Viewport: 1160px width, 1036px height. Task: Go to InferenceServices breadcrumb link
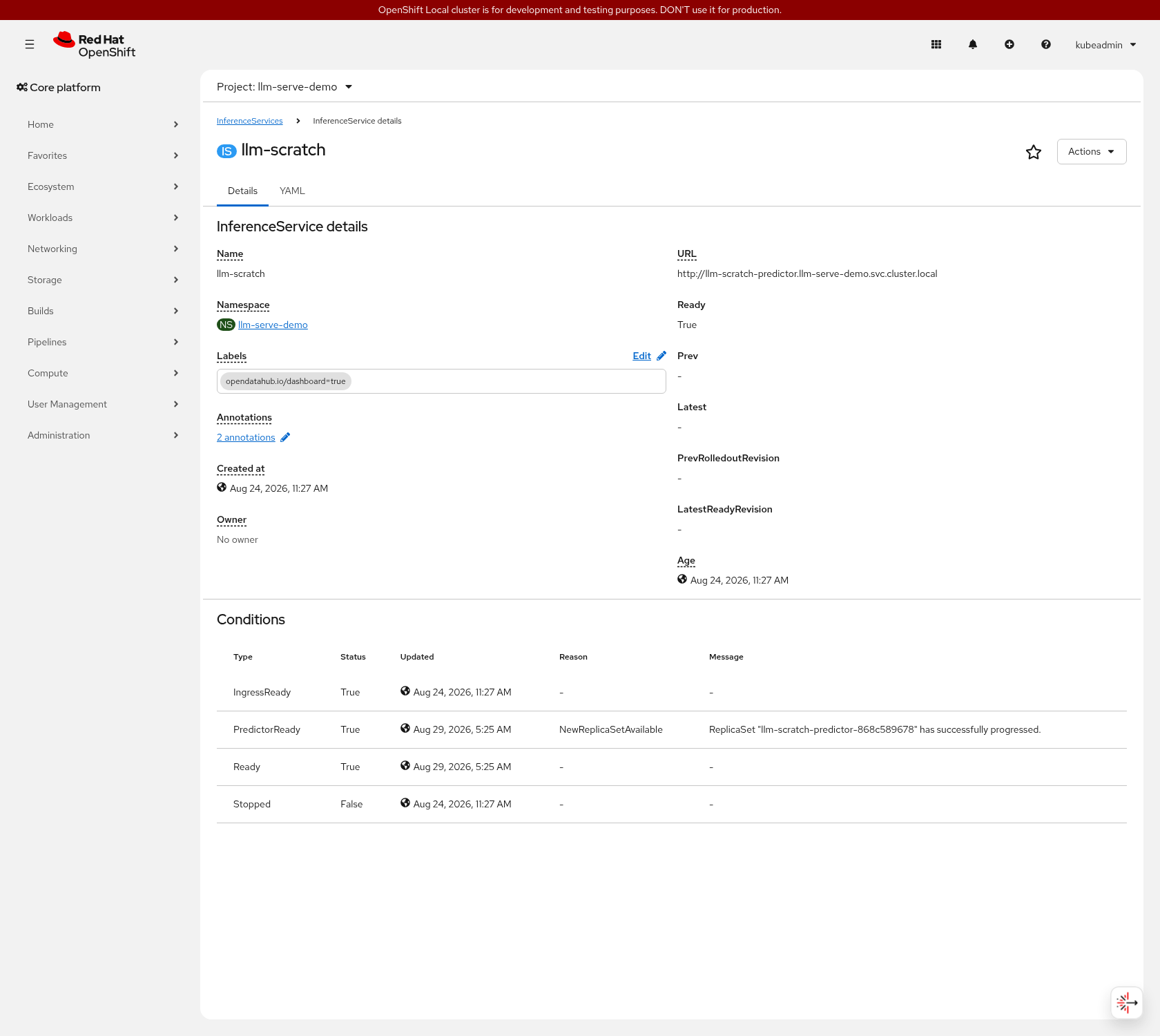tap(250, 121)
